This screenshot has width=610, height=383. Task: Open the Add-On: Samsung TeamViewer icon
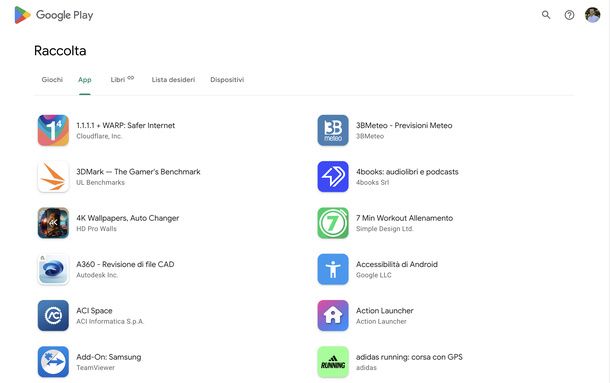click(53, 362)
